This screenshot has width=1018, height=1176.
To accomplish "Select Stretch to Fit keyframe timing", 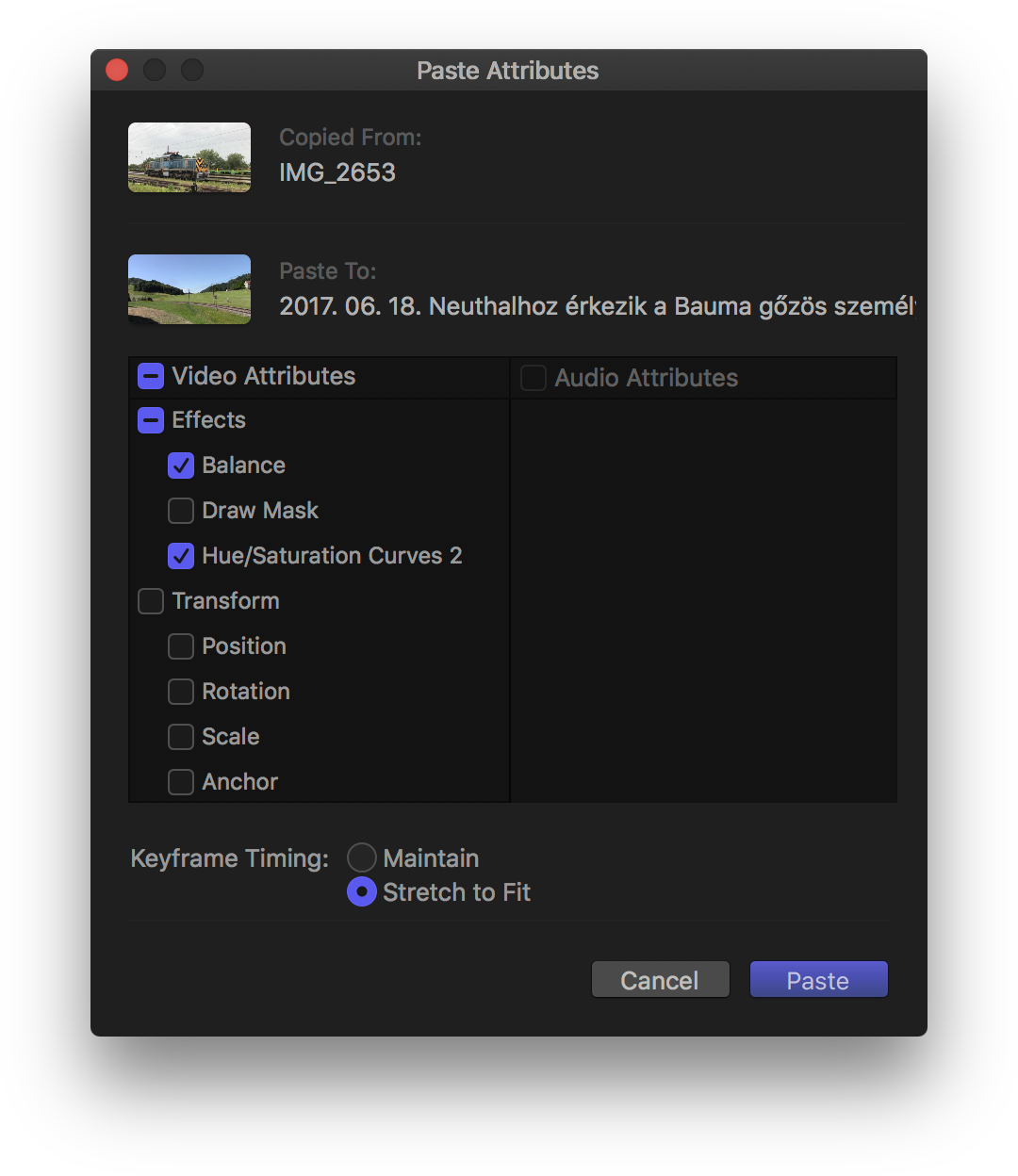I will (x=362, y=891).
